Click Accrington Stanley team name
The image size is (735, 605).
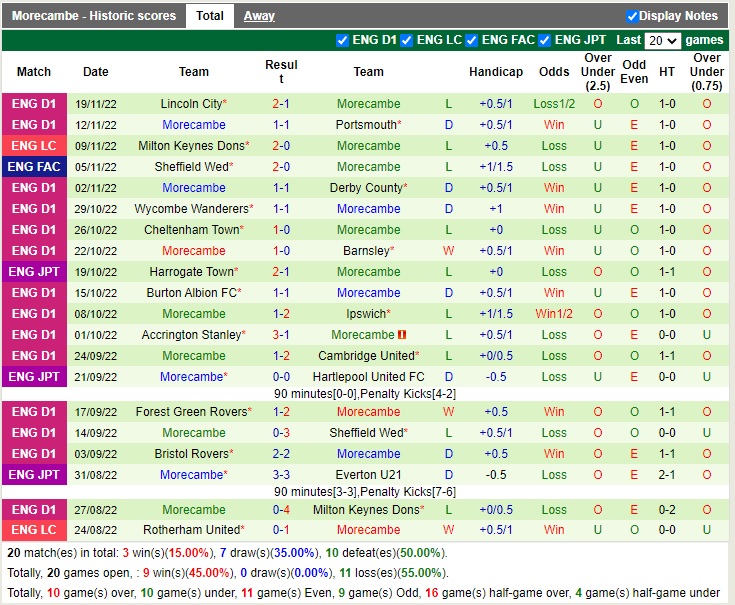point(191,335)
